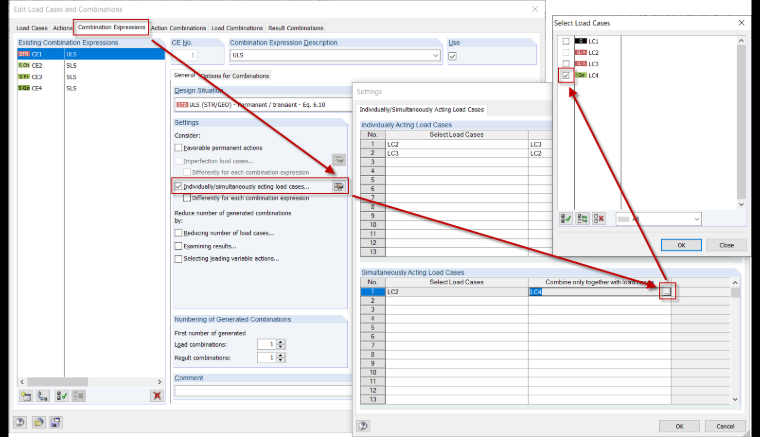Invert selection icon in Select Load Cases
Screen dimensions: 760x437
(583, 219)
